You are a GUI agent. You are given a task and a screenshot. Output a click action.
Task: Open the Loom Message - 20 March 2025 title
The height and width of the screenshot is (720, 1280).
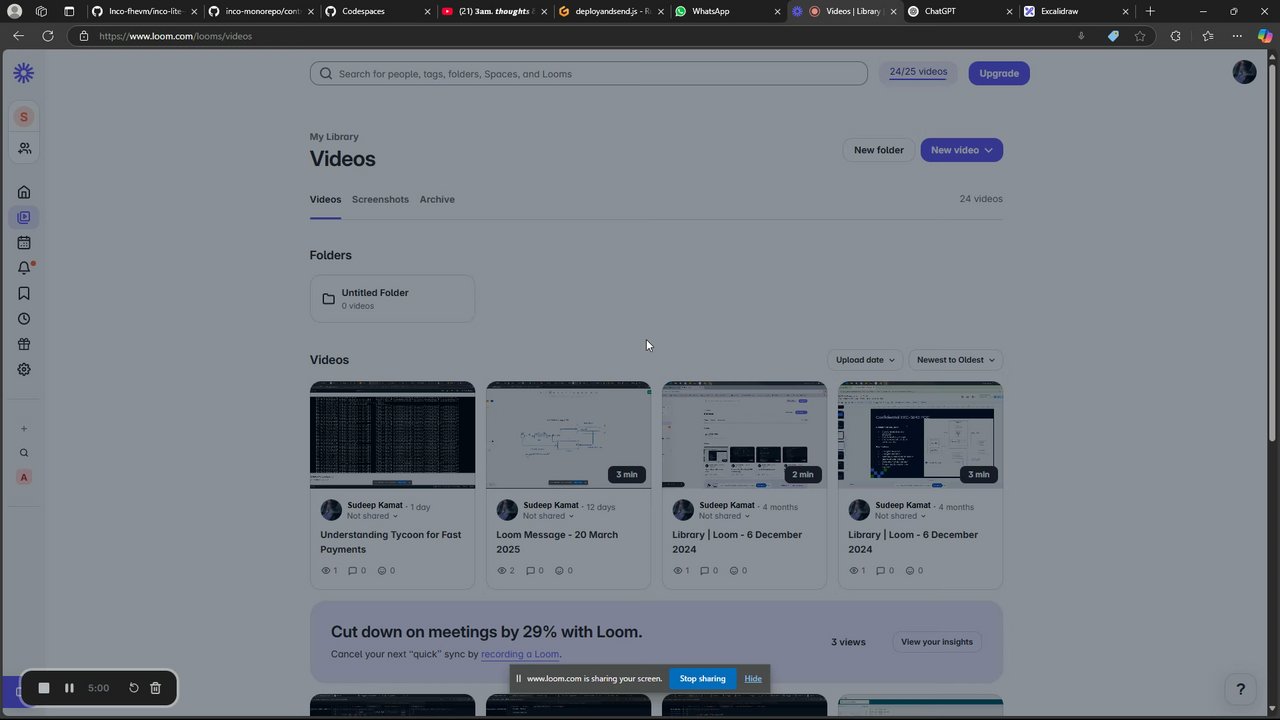(557, 542)
